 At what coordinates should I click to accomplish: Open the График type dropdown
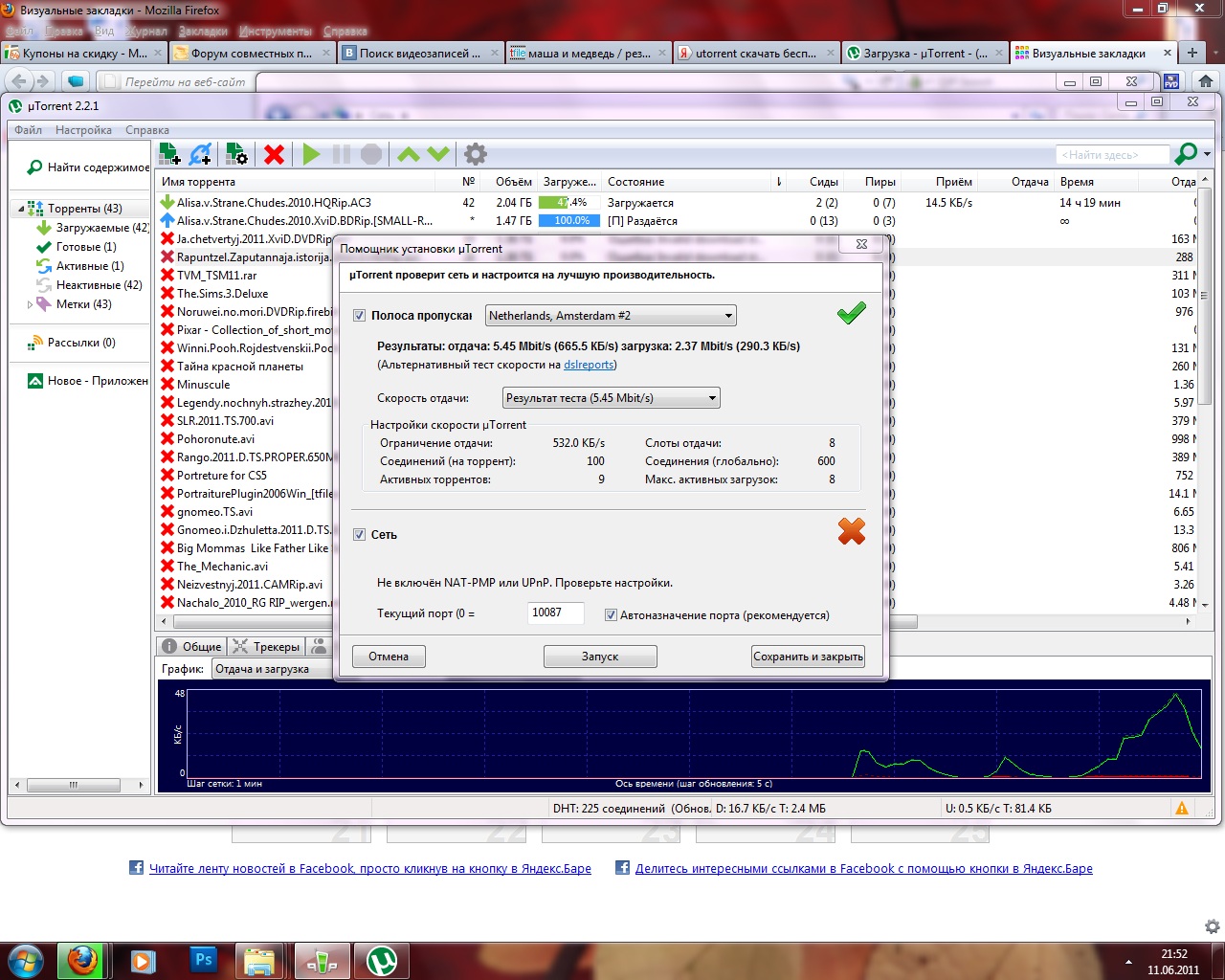click(x=272, y=669)
